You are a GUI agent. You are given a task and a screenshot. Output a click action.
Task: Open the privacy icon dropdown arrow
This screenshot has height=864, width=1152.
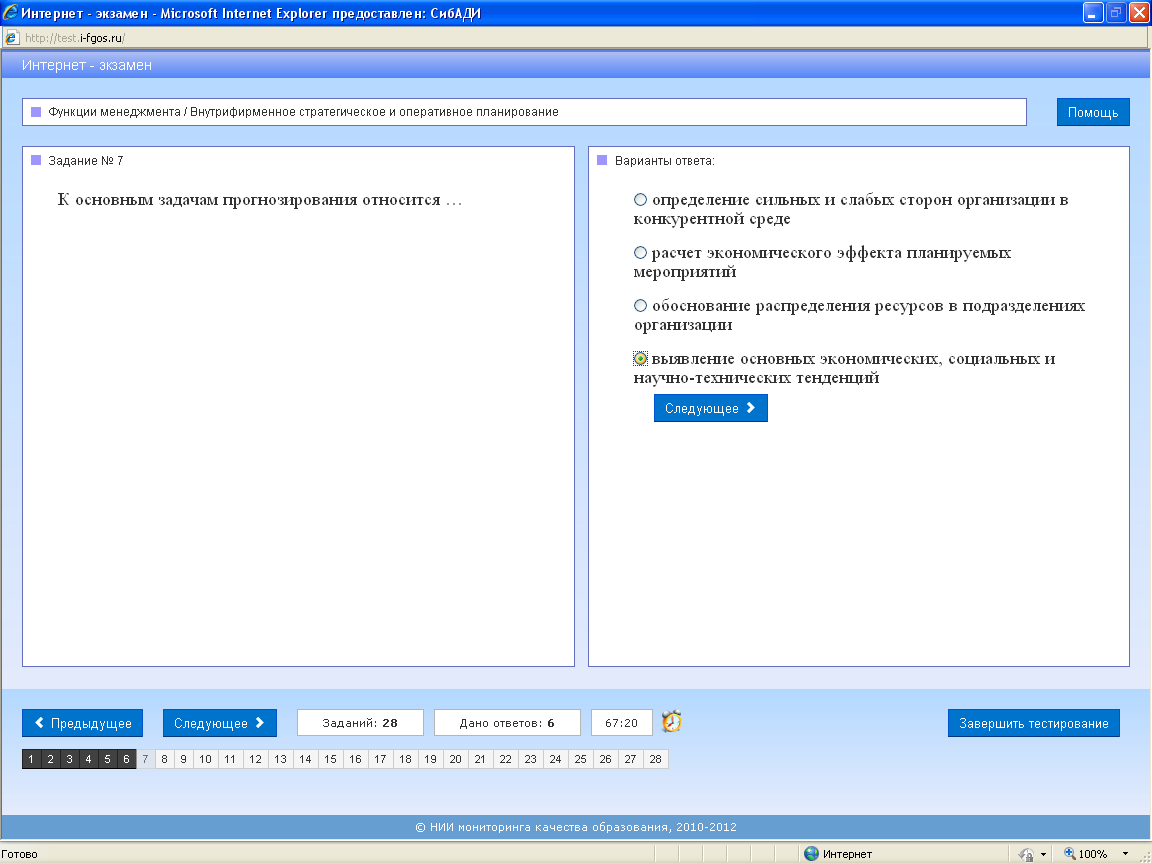1043,854
